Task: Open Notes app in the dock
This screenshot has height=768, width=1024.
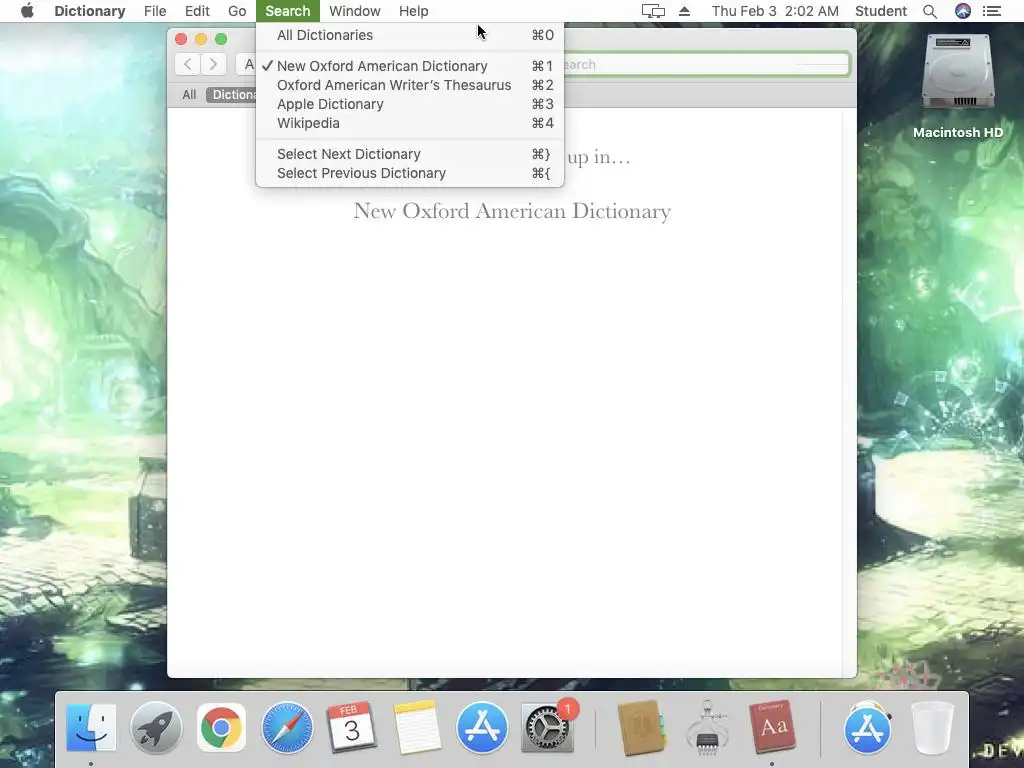Action: (417, 727)
